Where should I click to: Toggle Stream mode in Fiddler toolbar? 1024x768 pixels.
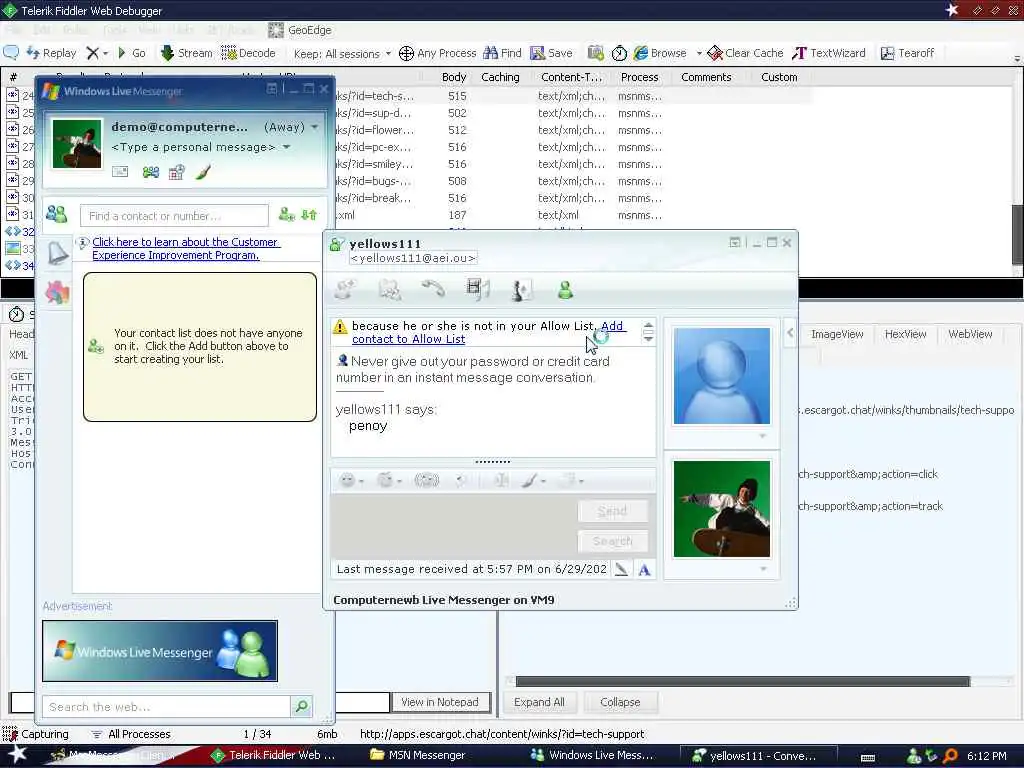click(186, 53)
